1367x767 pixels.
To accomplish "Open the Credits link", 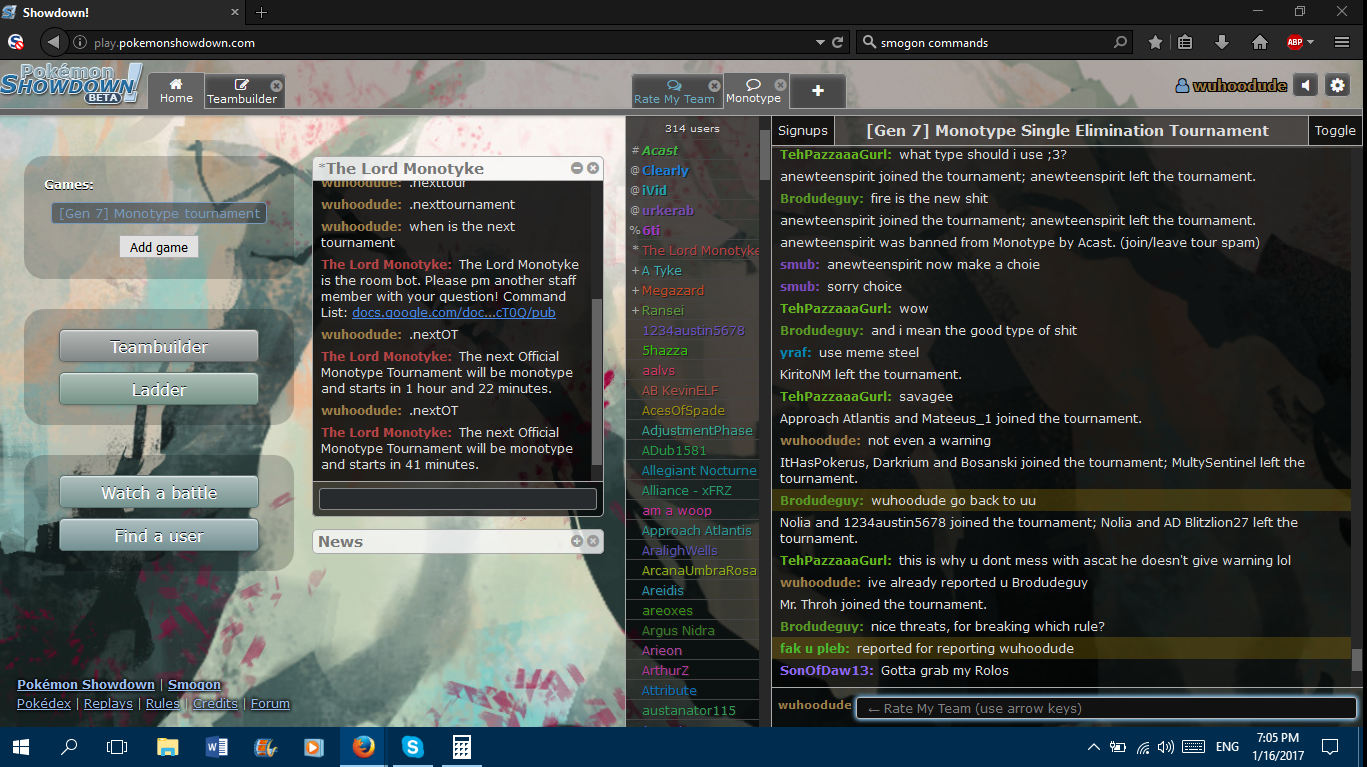I will 215,704.
